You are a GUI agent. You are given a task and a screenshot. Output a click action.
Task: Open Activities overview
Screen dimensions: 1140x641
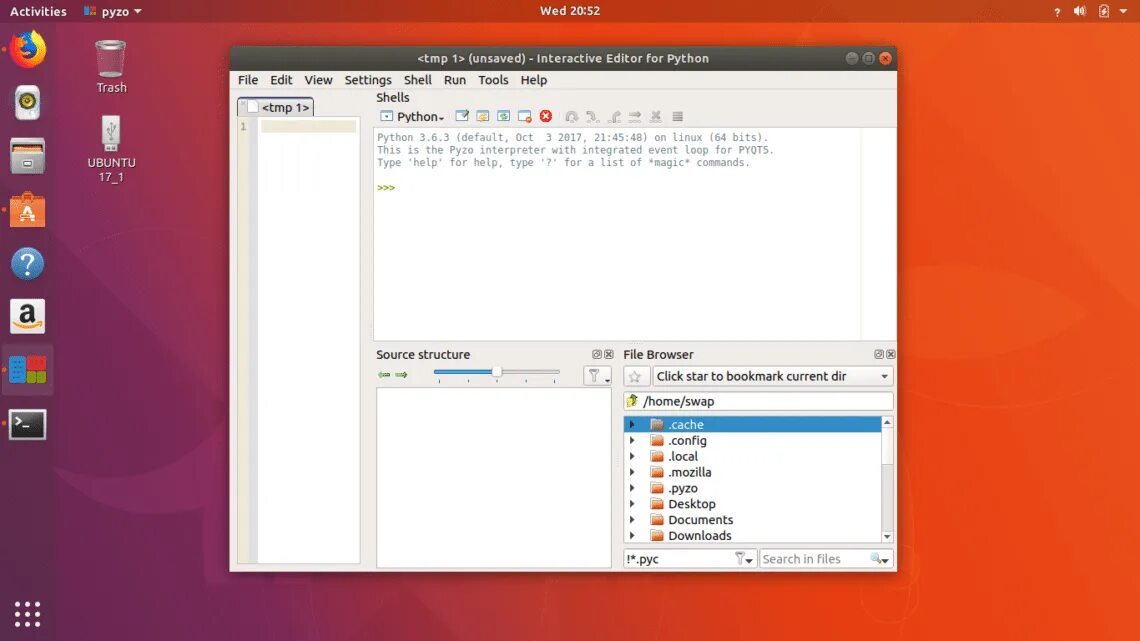tap(38, 11)
